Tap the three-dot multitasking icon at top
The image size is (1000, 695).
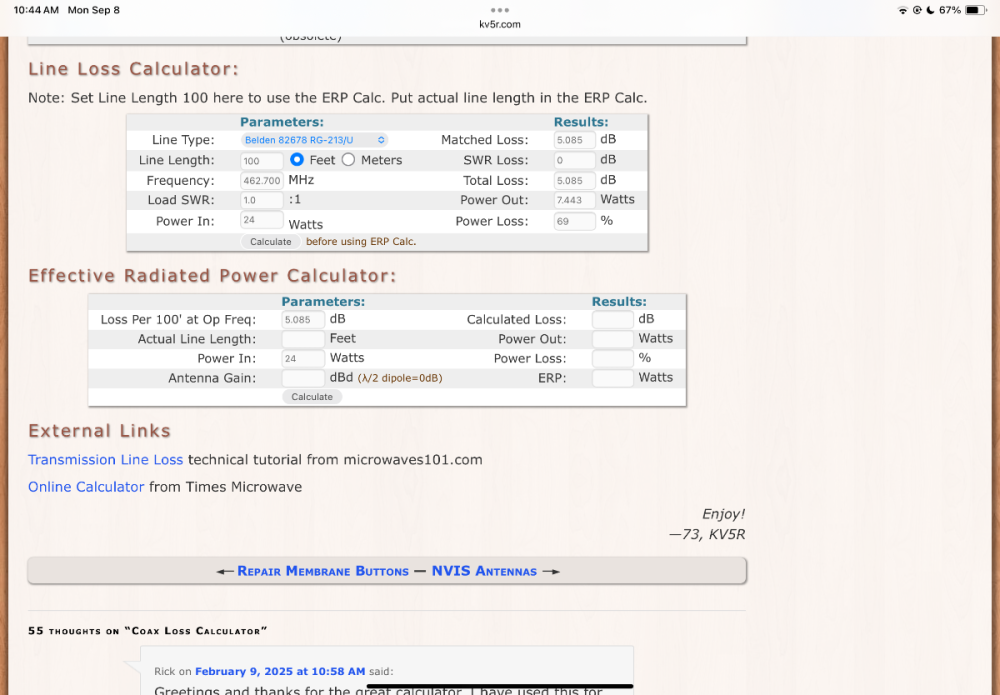[499, 10]
